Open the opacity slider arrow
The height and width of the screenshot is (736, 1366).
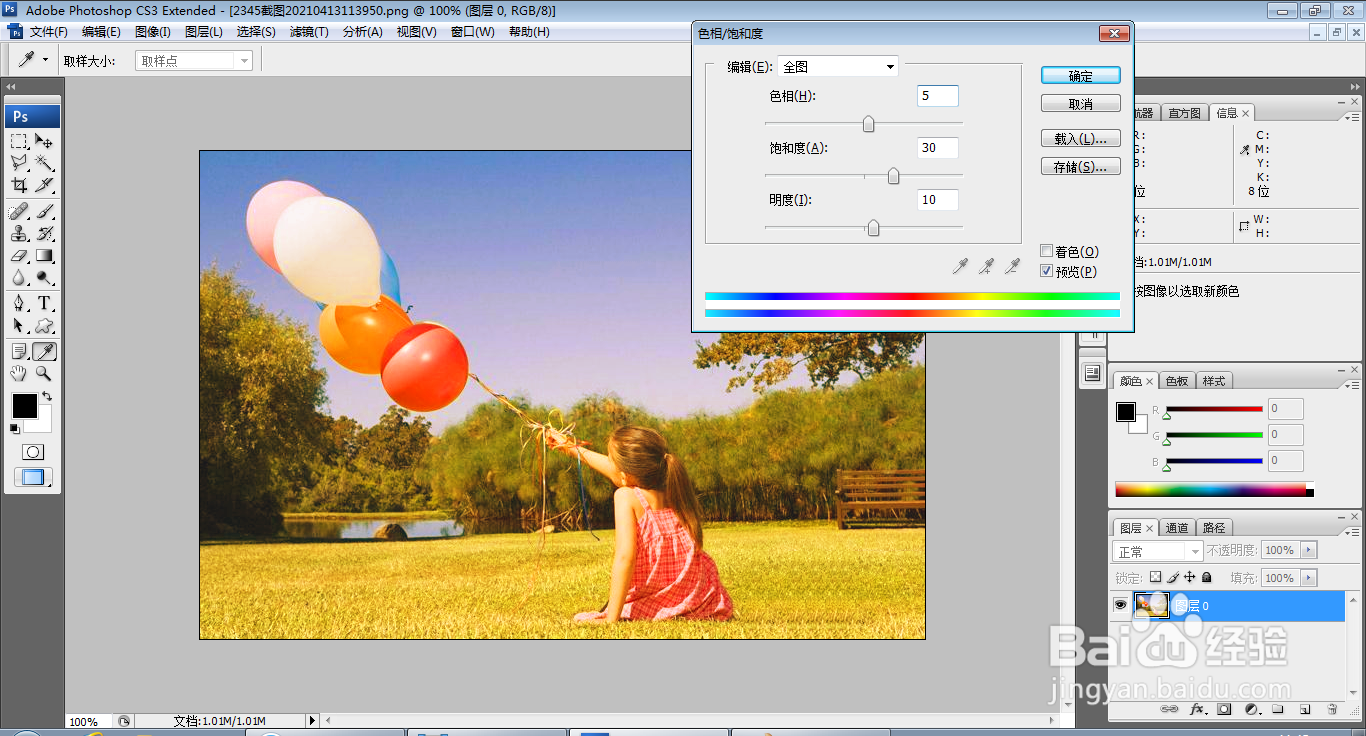(1309, 550)
